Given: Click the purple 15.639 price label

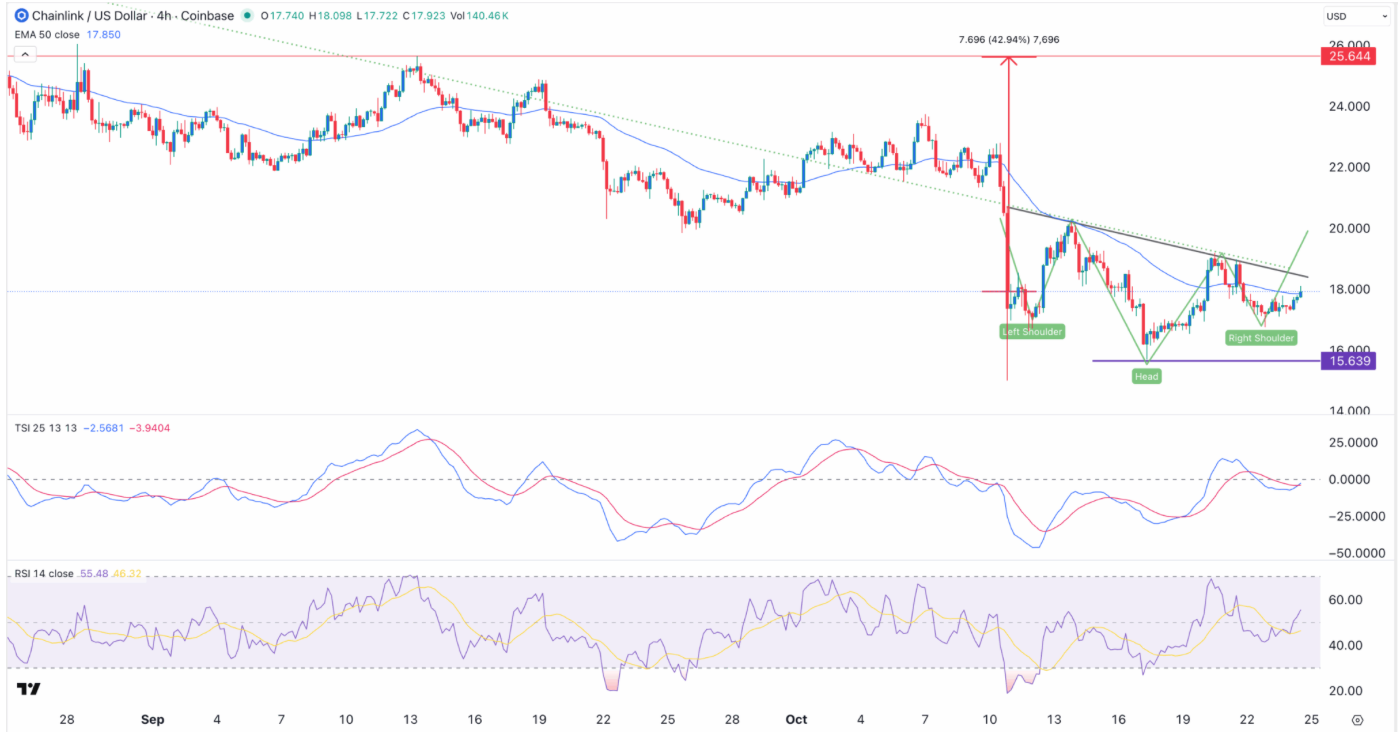Looking at the screenshot, I should (x=1347, y=361).
